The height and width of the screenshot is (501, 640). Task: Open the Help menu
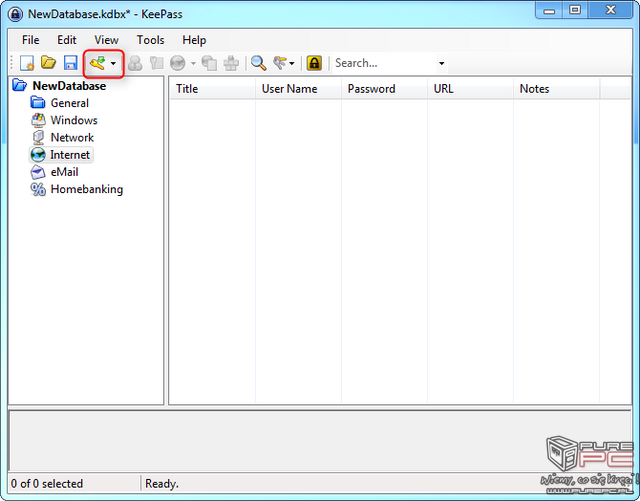194,40
